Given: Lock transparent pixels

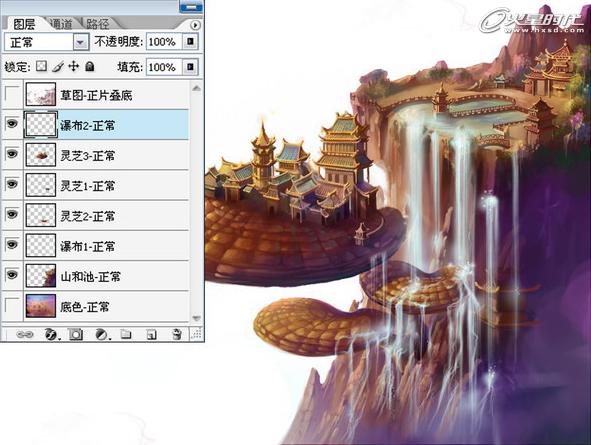Looking at the screenshot, I should pos(41,67).
